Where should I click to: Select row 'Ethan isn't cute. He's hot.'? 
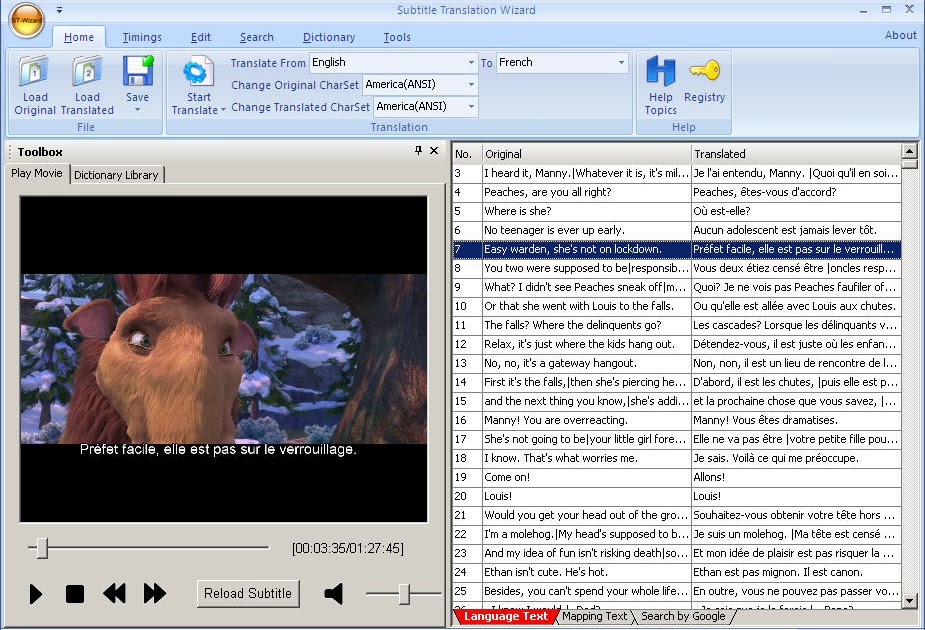(x=677, y=572)
